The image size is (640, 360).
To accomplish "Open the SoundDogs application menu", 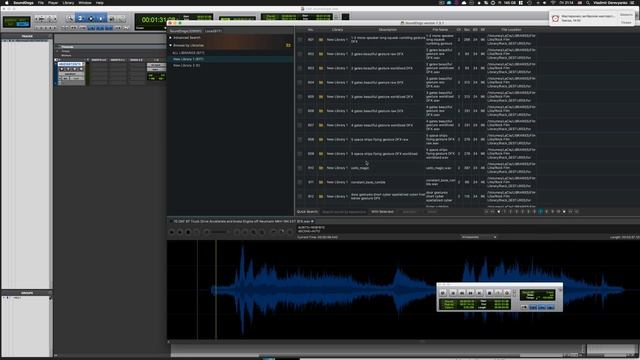I will (x=23, y=2).
